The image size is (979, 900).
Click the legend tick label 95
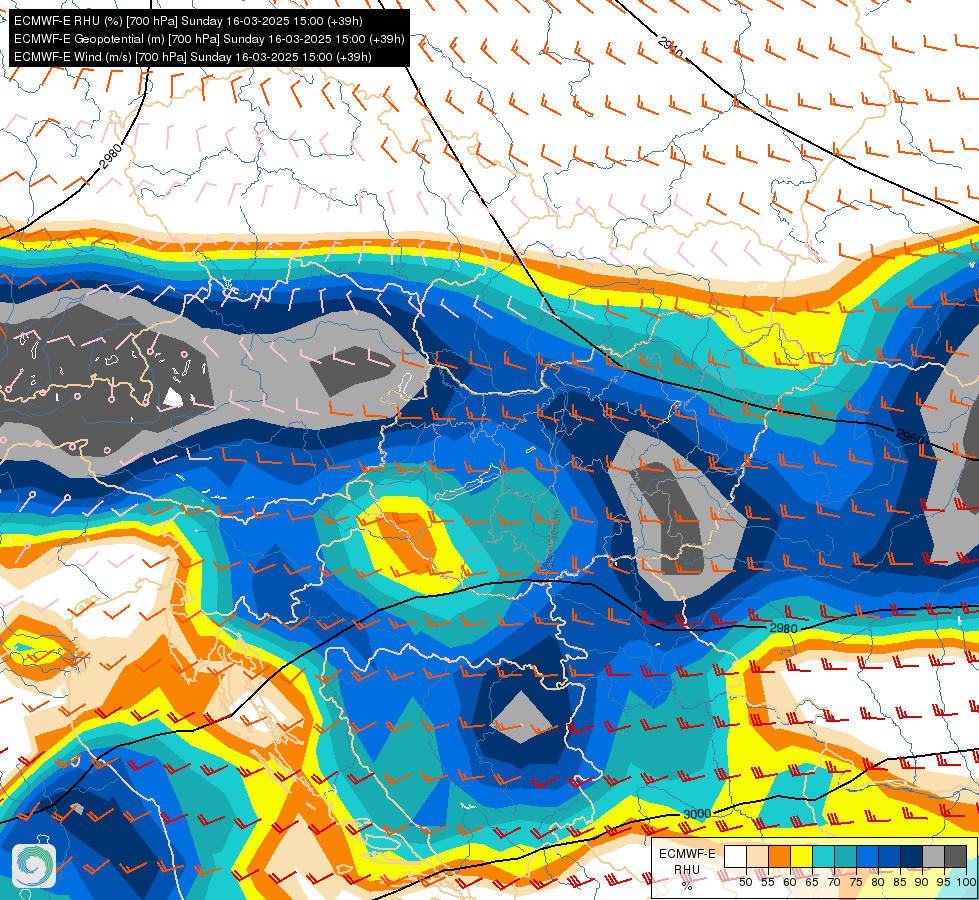[943, 882]
